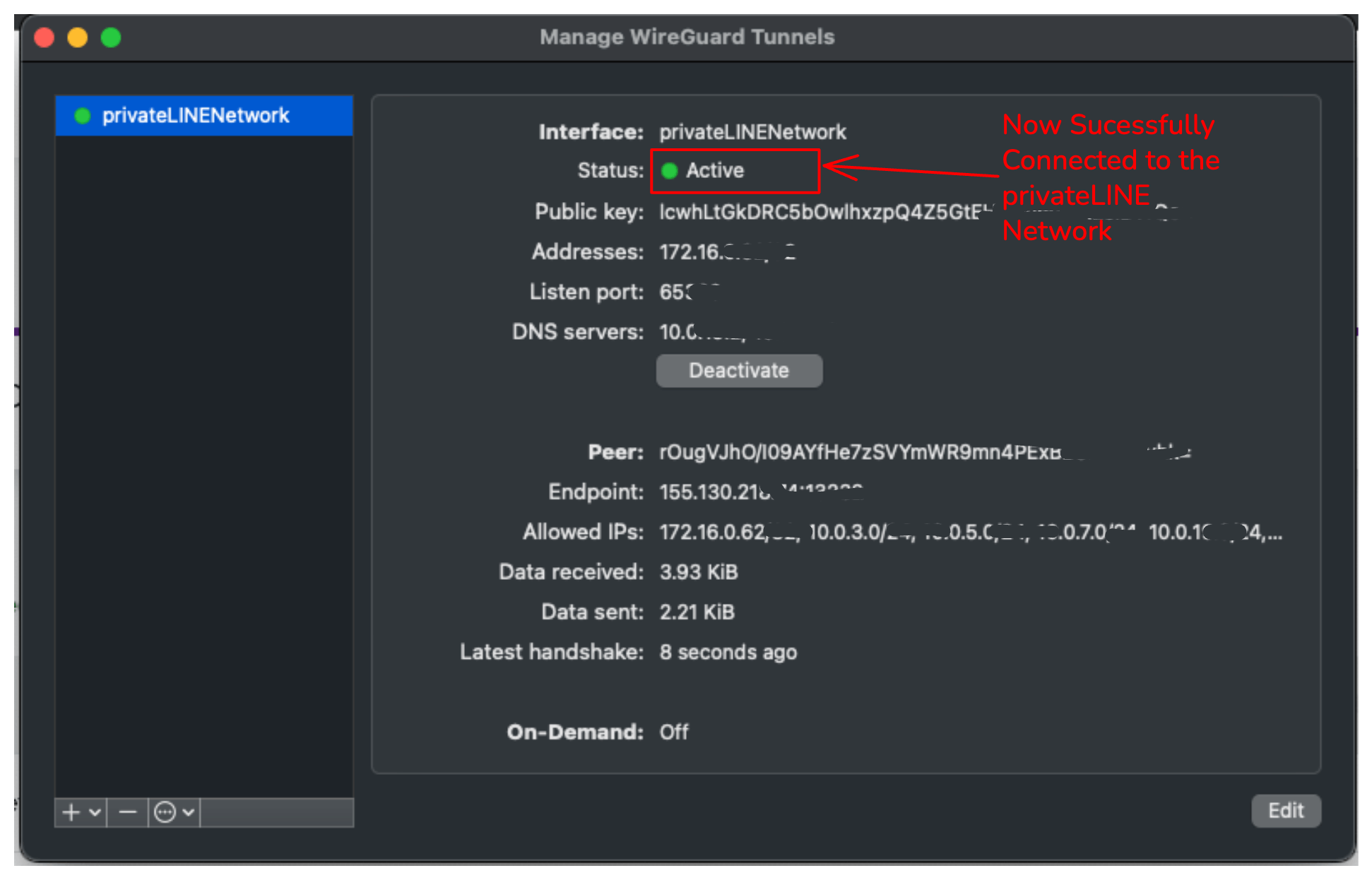Expand the chevron beside the ellipsis icon
Viewport: 1372px width, 880px height.
189,812
